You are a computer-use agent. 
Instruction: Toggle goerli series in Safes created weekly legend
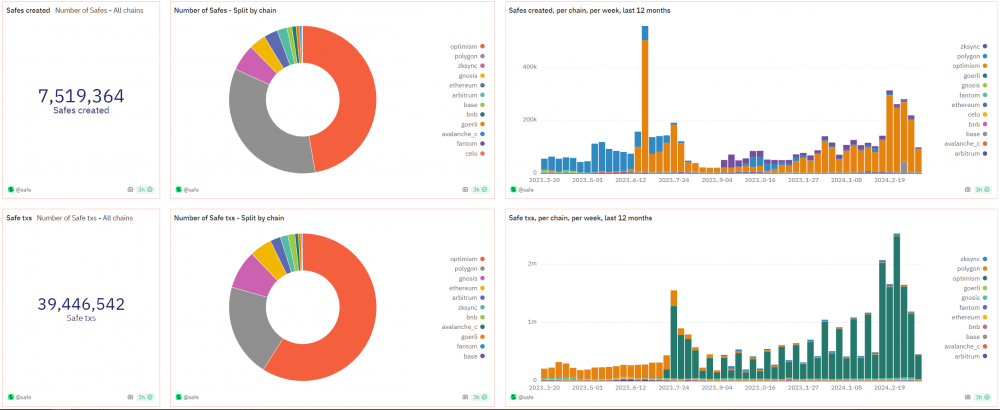(974, 75)
